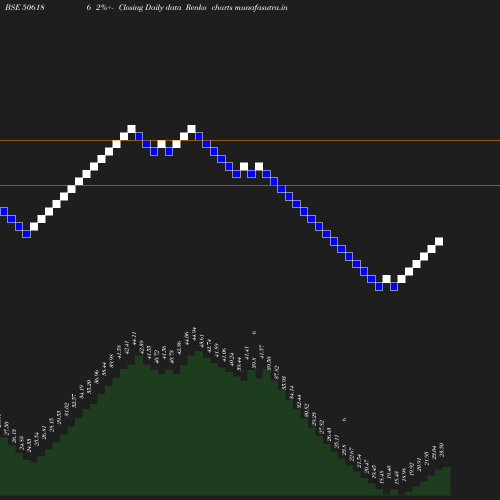Select the "19.92" price label
Image resolution: width=500 pixels, height=500 pixels.
tap(411, 469)
